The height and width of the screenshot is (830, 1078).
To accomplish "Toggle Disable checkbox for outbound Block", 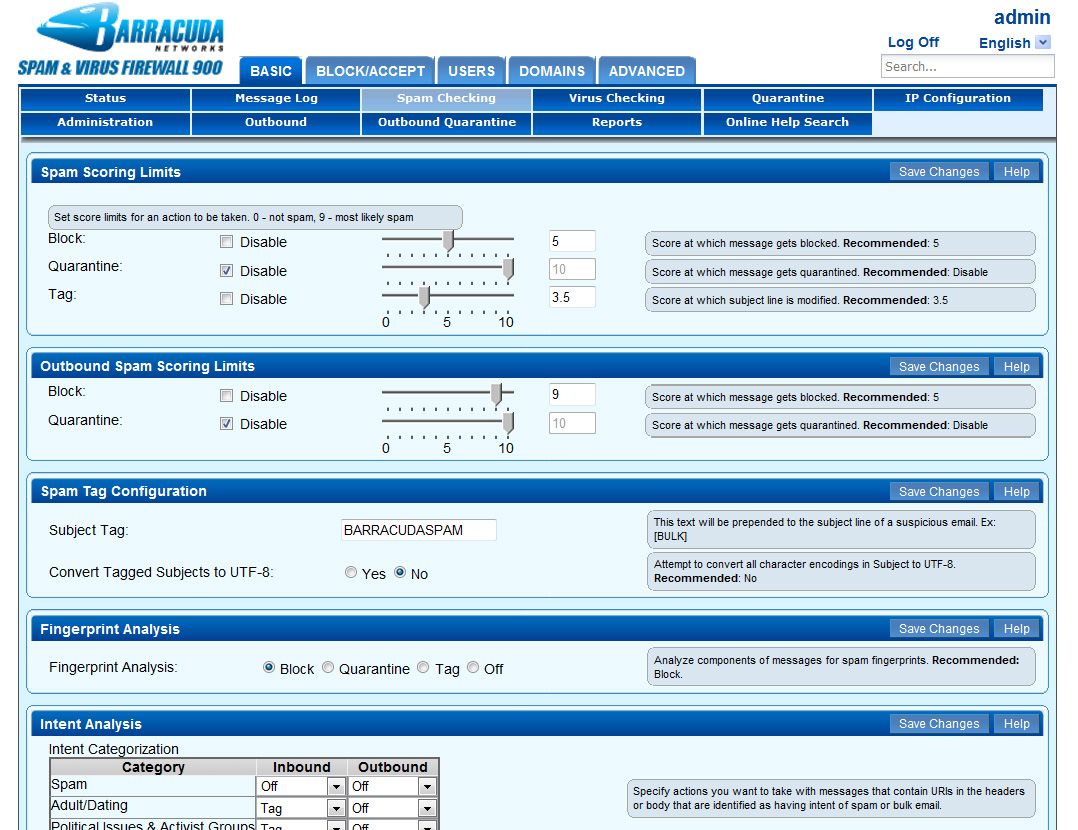I will pyautogui.click(x=226, y=395).
